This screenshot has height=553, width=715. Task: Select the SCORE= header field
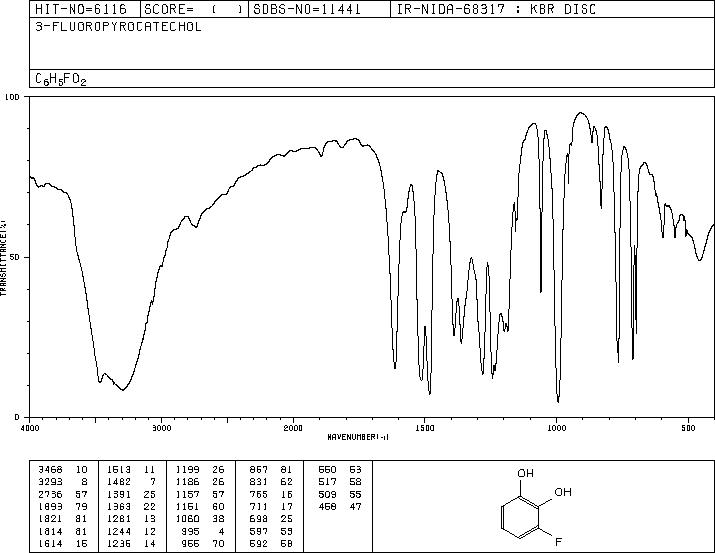pos(194,9)
